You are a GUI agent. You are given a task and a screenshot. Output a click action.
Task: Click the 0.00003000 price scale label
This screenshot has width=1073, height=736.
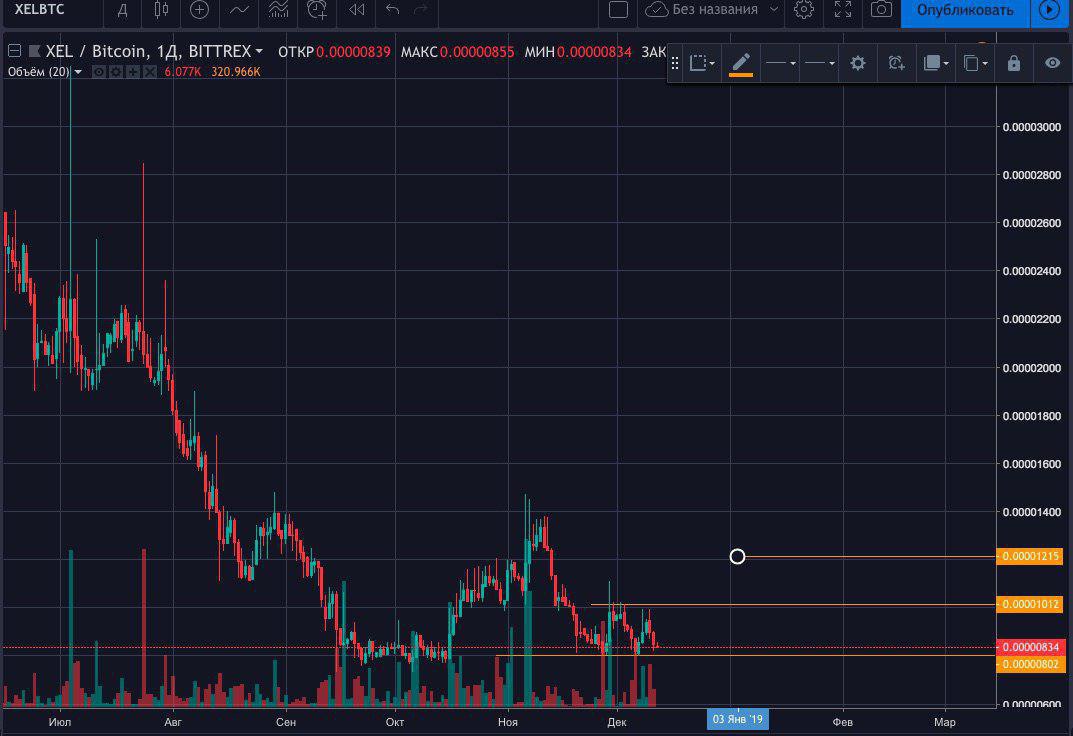pyautogui.click(x=1031, y=127)
